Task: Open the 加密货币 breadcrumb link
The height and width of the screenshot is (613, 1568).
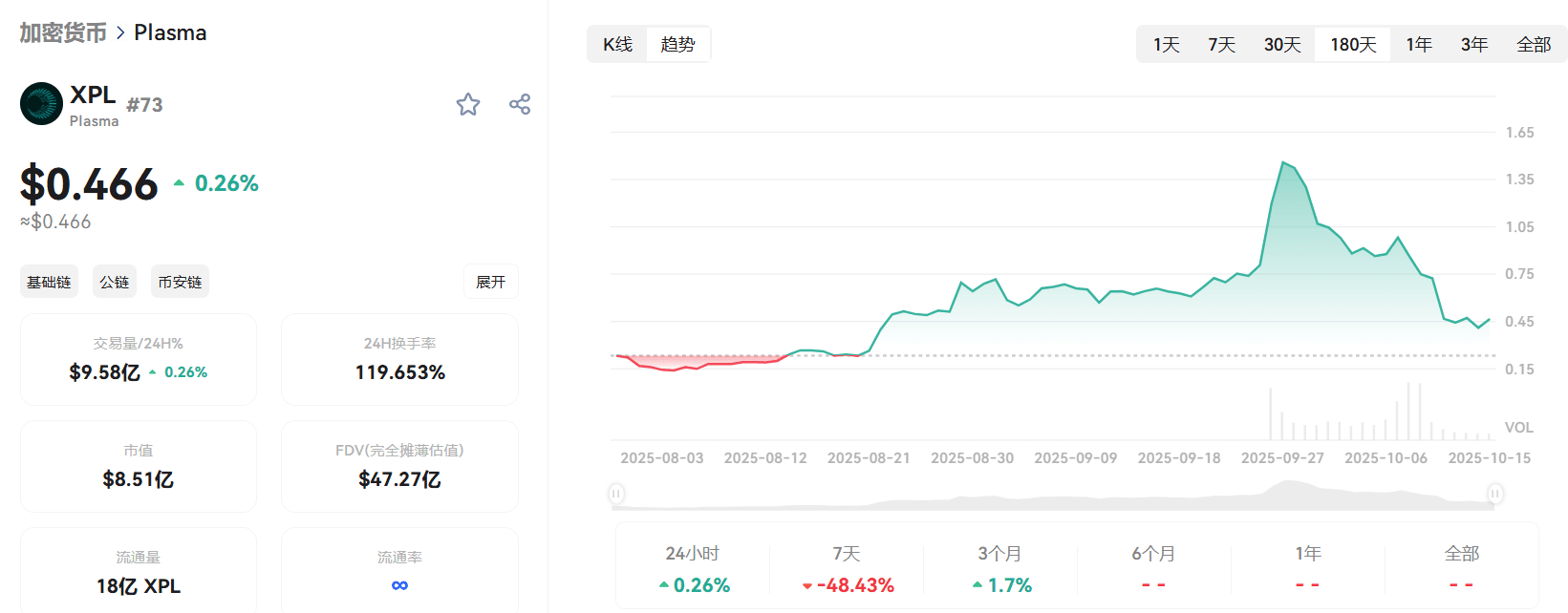Action: (63, 32)
